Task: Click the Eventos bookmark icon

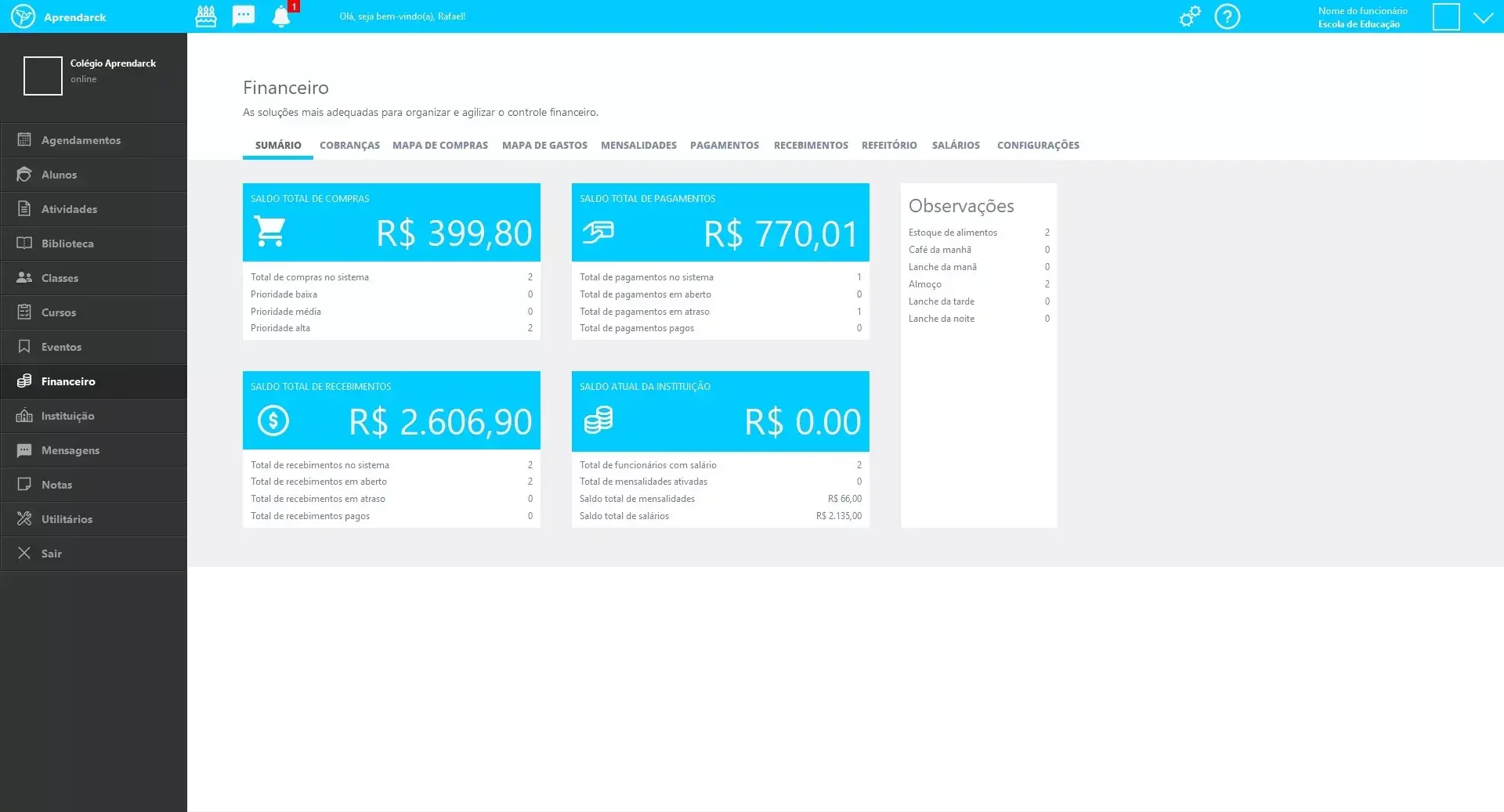Action: [x=24, y=346]
